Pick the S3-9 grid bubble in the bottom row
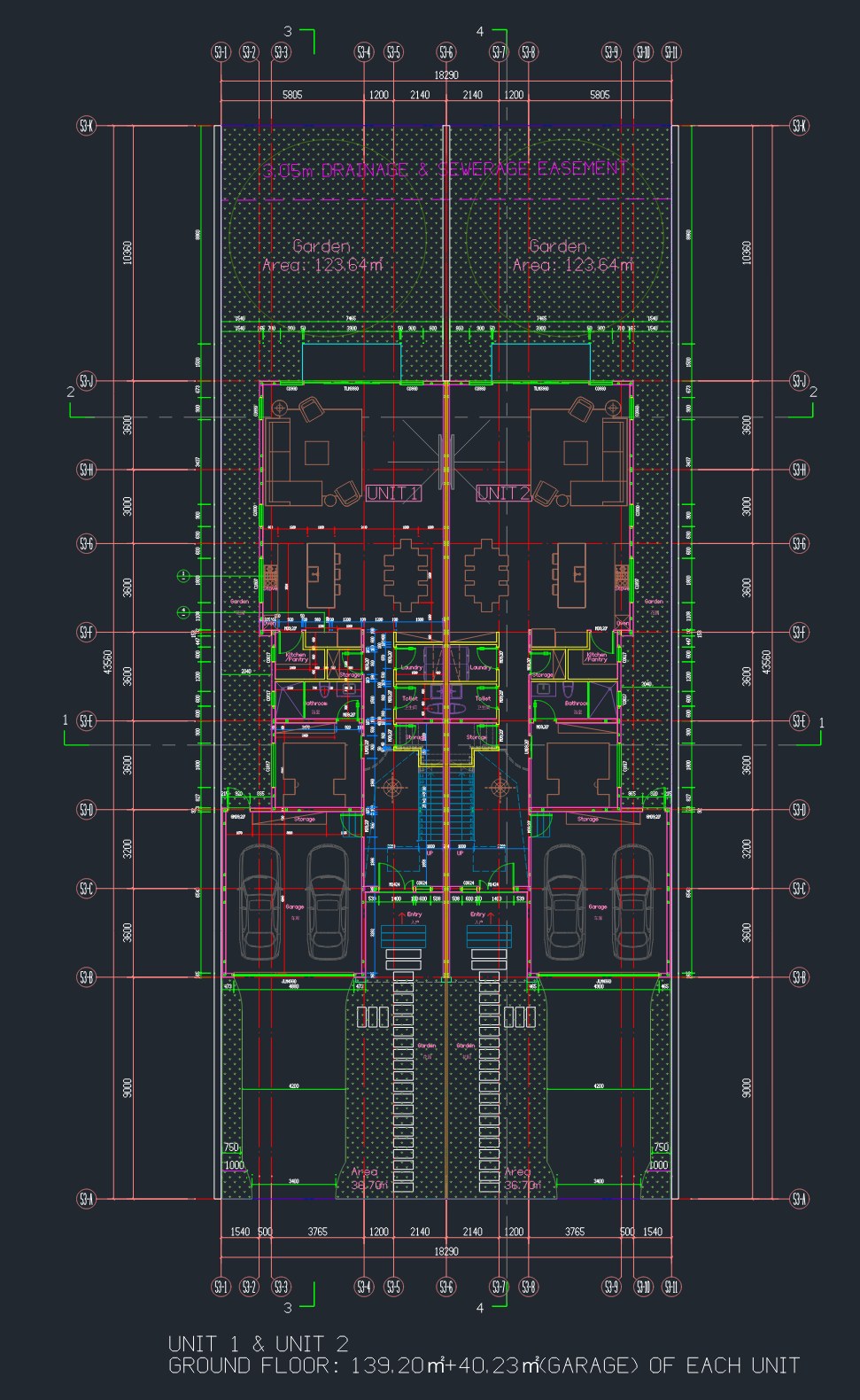 click(x=611, y=1287)
